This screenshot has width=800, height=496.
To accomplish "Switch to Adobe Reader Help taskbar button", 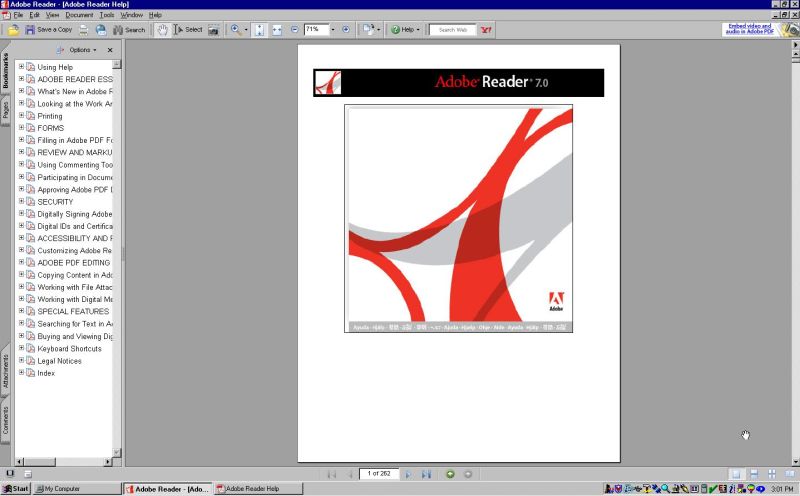I will tap(258, 488).
